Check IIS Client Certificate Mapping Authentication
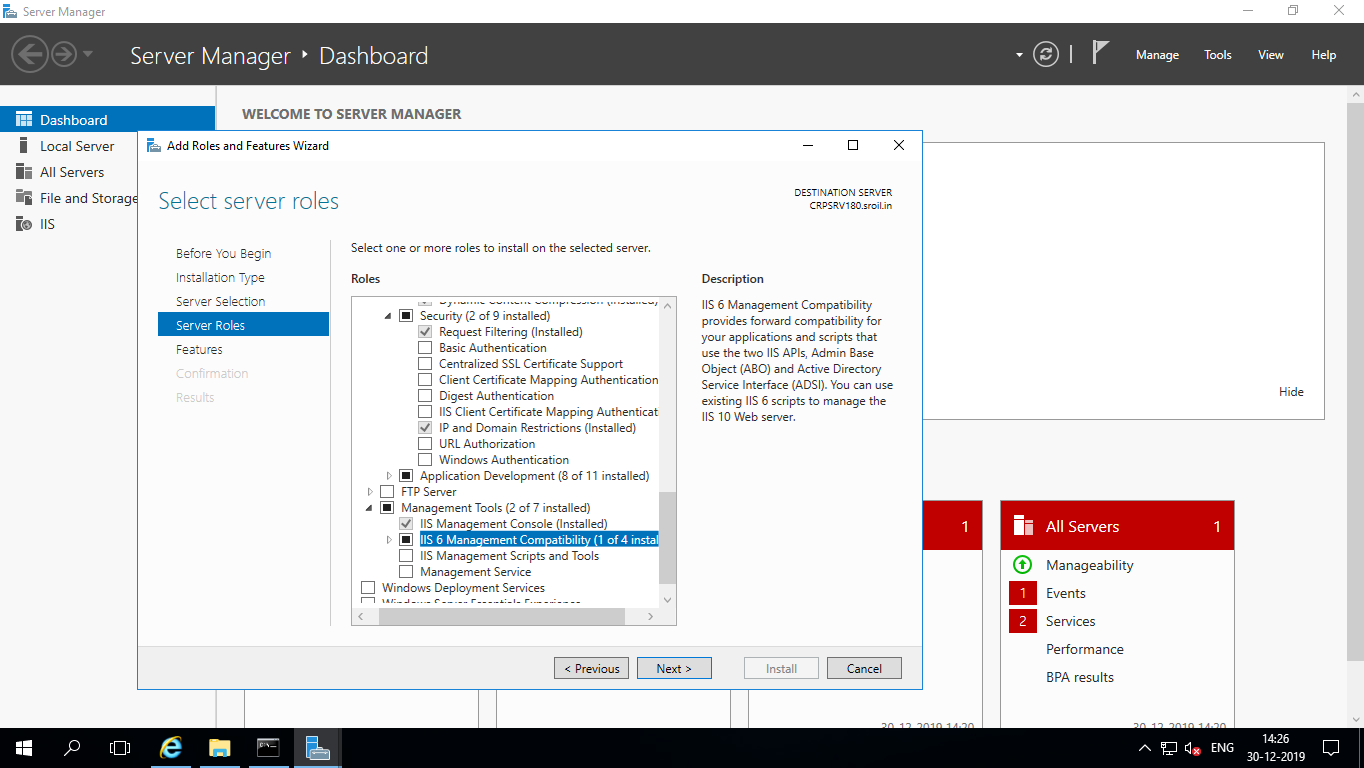 (x=425, y=412)
